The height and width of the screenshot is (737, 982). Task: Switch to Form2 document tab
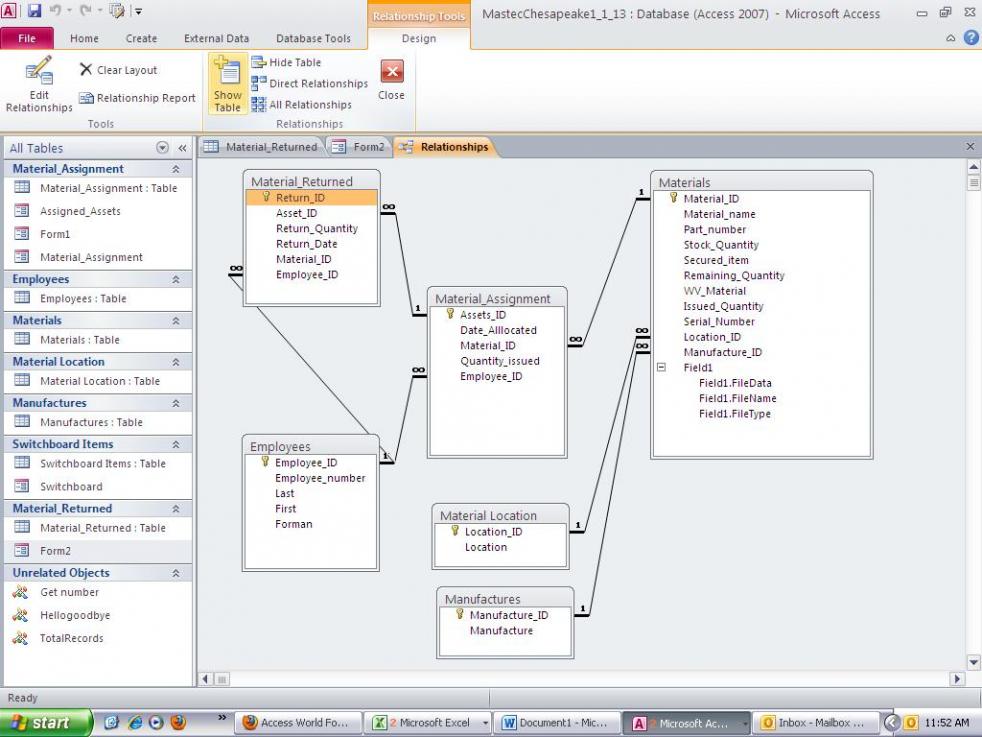(x=359, y=147)
